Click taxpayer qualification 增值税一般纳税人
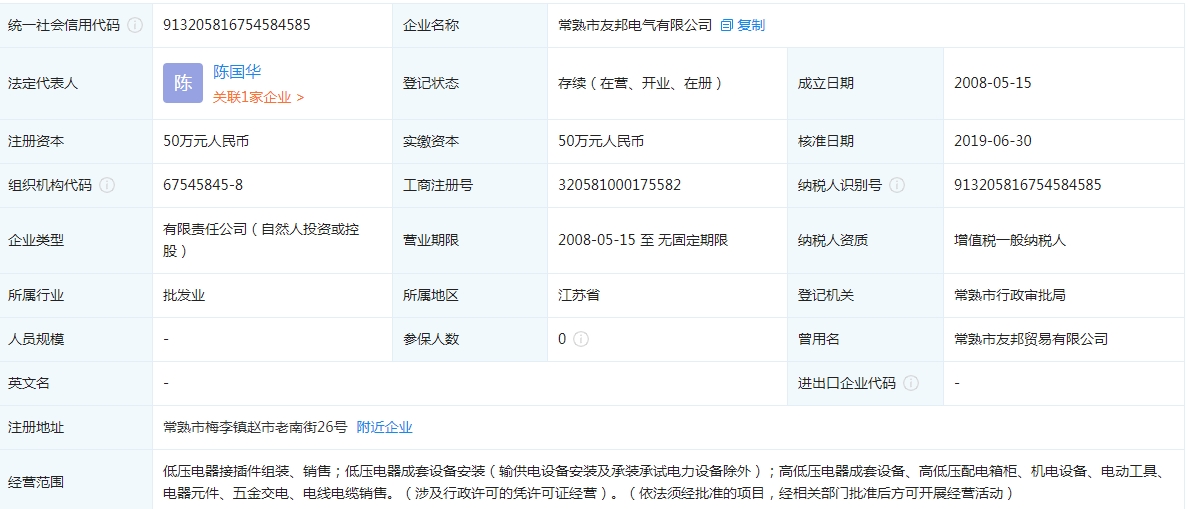Image resolution: width=1190 pixels, height=509 pixels. (x=1010, y=240)
